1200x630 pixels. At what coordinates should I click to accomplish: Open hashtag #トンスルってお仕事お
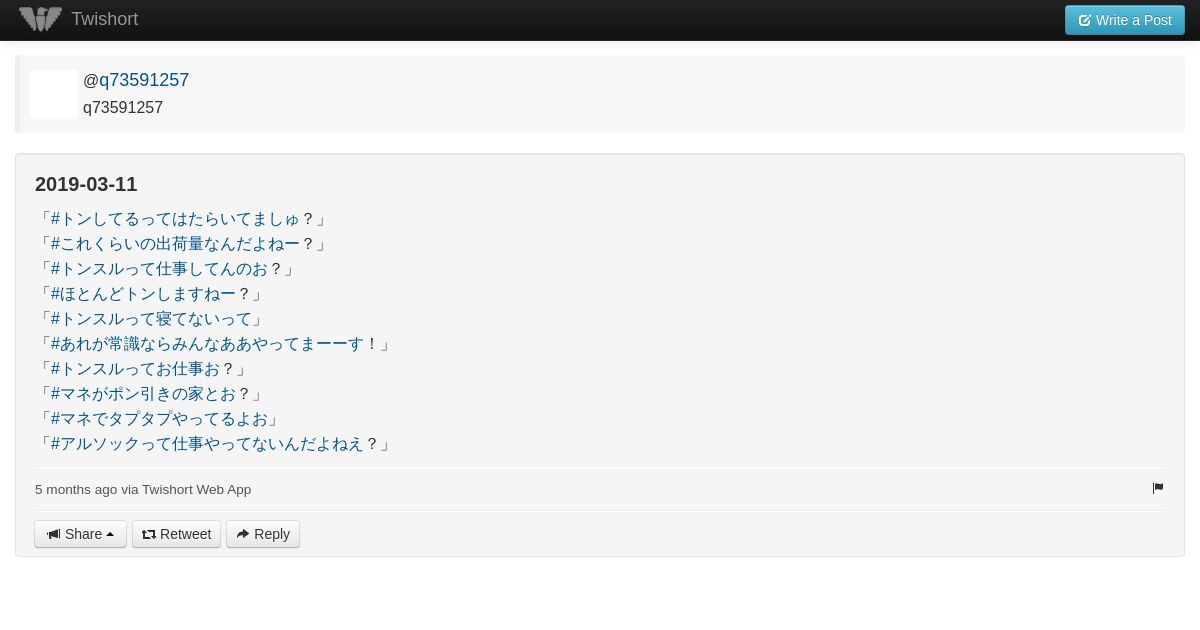point(135,369)
